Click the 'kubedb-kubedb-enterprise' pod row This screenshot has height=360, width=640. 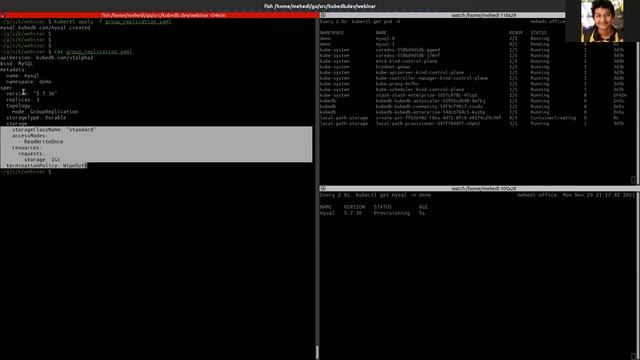tap(473, 112)
